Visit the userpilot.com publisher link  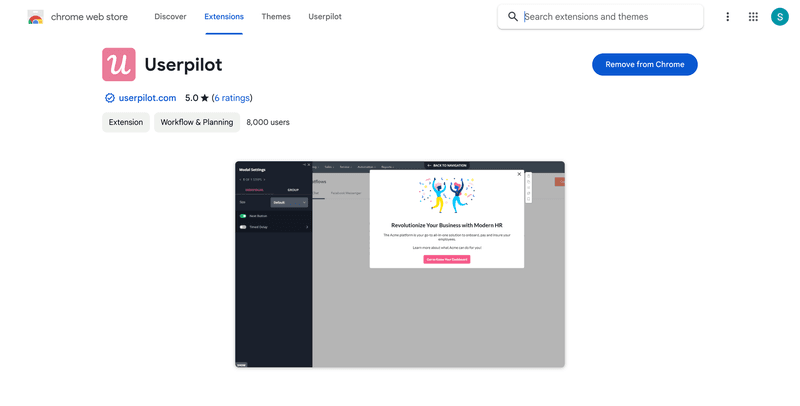[147, 98]
